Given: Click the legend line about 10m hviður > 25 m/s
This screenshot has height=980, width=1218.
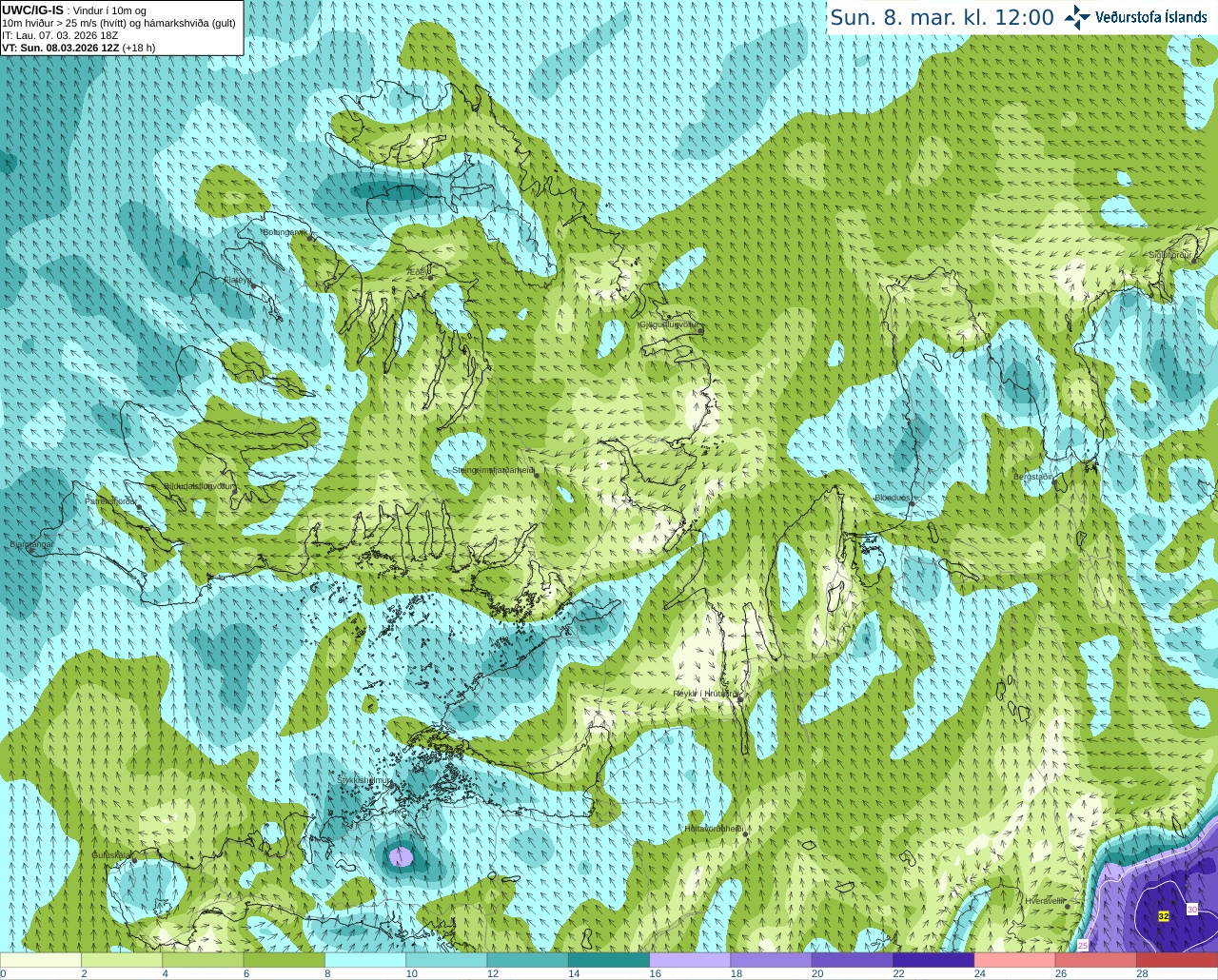Looking at the screenshot, I should (x=119, y=23).
